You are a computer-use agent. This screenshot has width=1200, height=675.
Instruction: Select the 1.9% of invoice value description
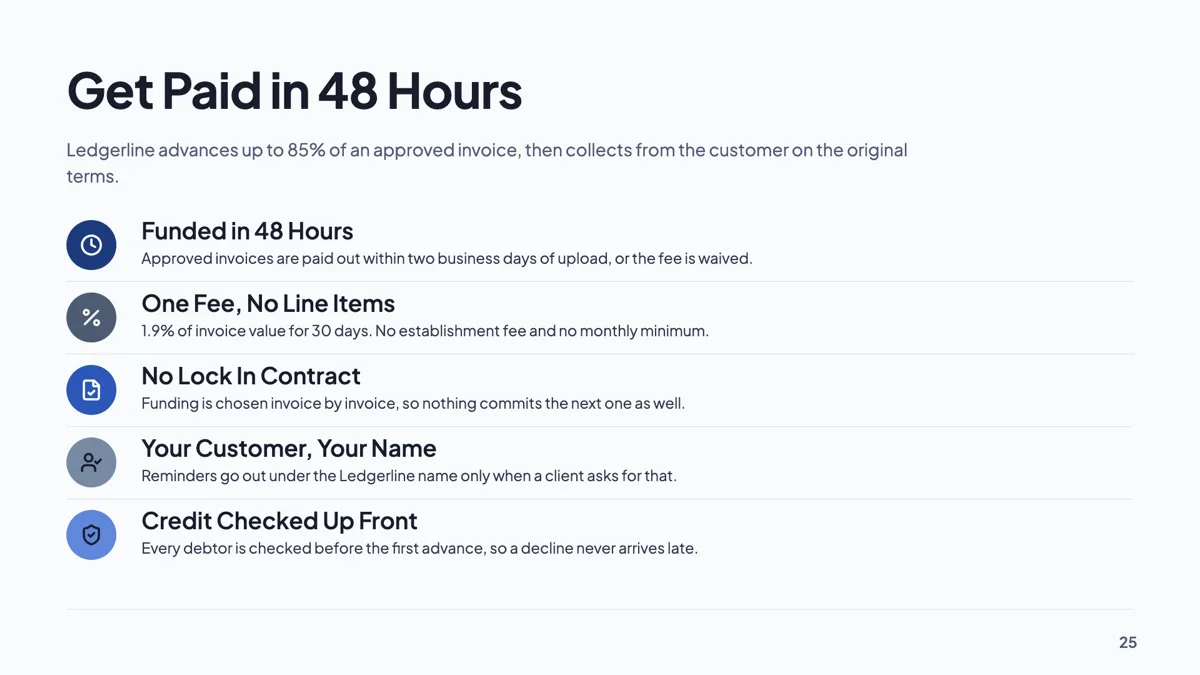(425, 331)
